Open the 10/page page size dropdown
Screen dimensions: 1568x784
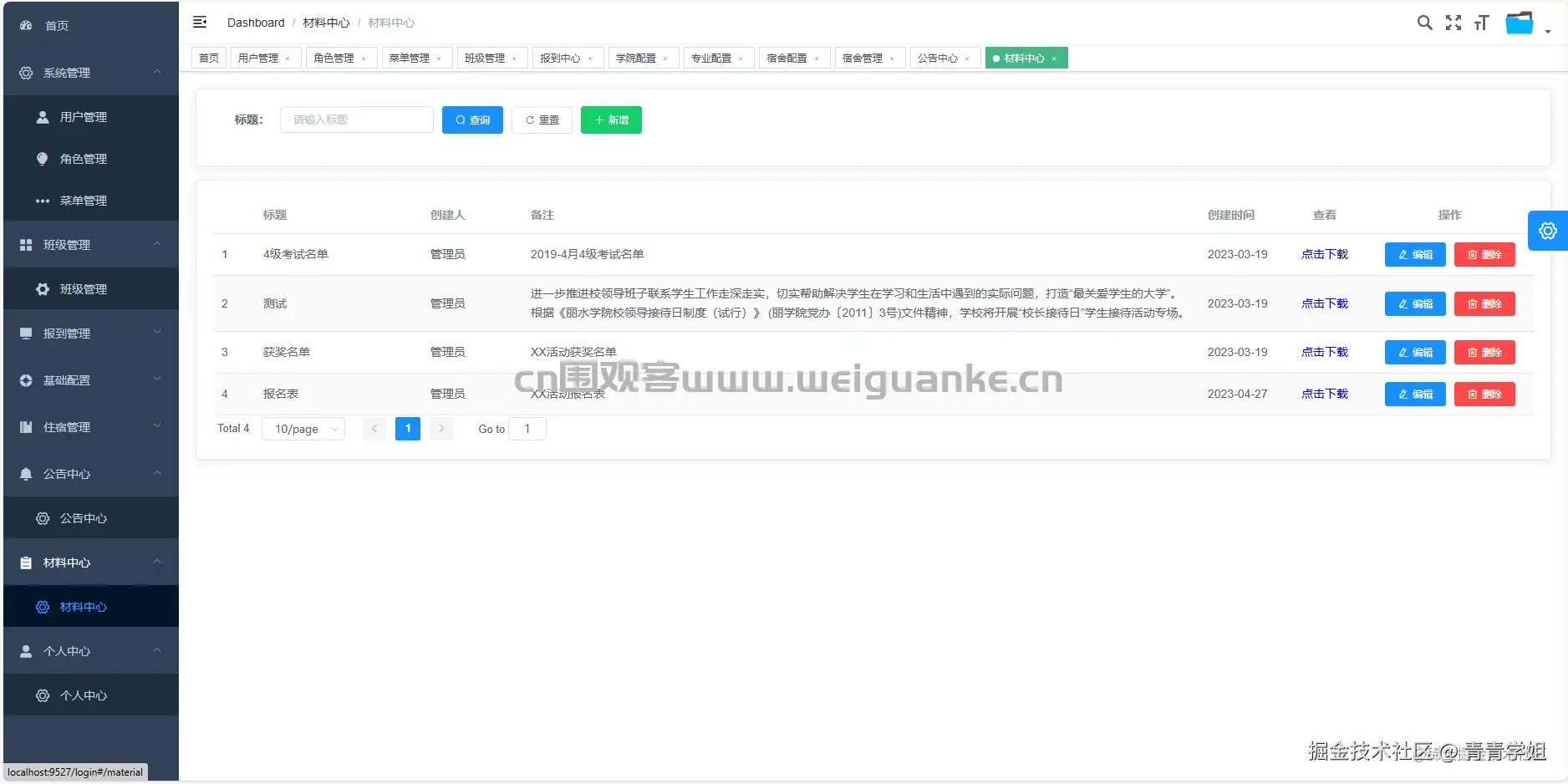point(303,429)
